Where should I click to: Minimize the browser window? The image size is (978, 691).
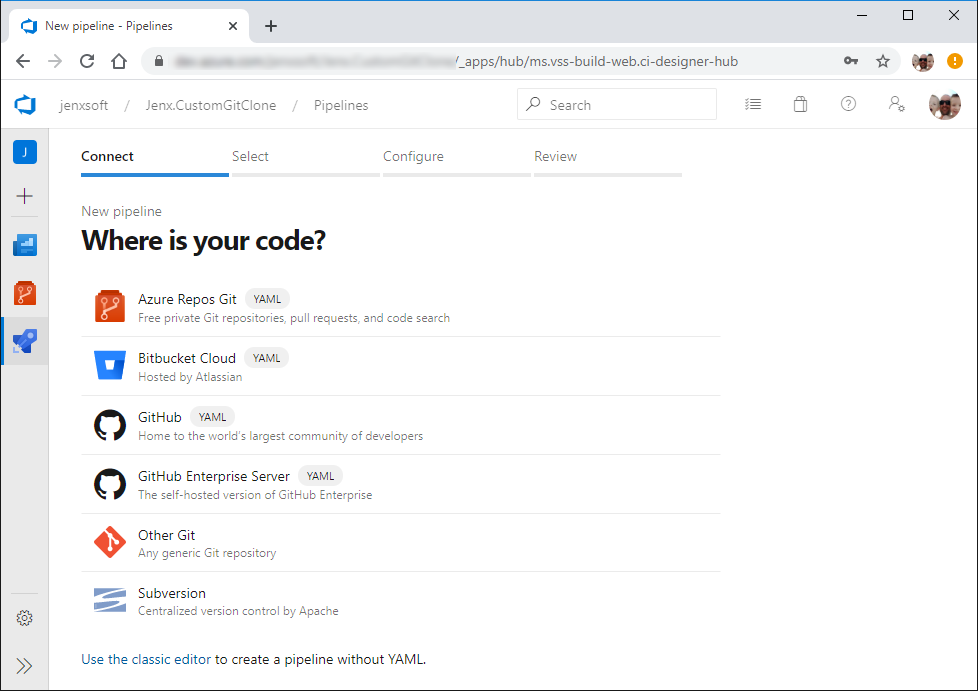pyautogui.click(x=862, y=16)
